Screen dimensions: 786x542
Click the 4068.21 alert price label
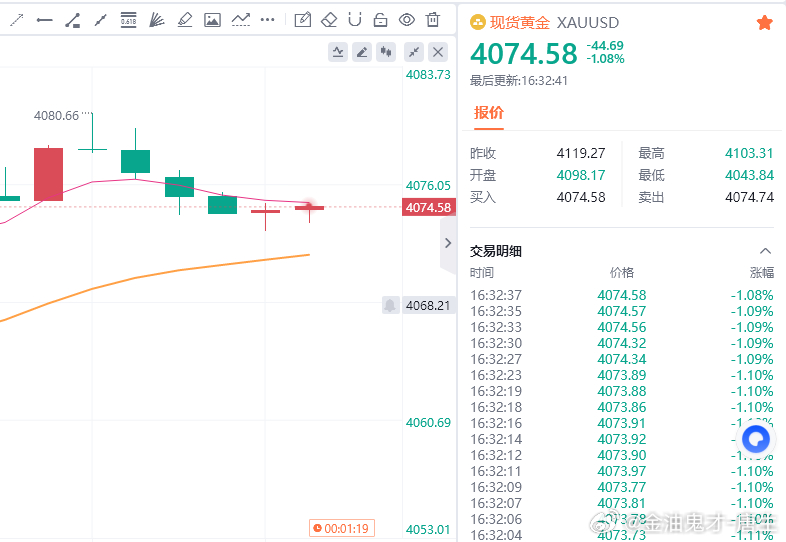click(x=429, y=305)
